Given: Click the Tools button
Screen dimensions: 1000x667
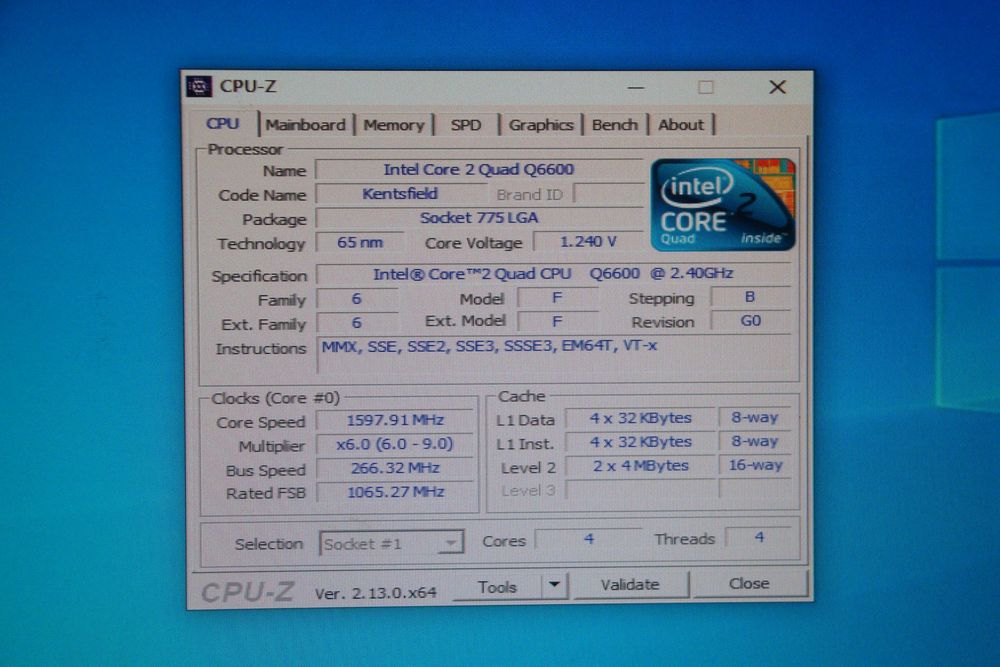Looking at the screenshot, I should tap(497, 586).
